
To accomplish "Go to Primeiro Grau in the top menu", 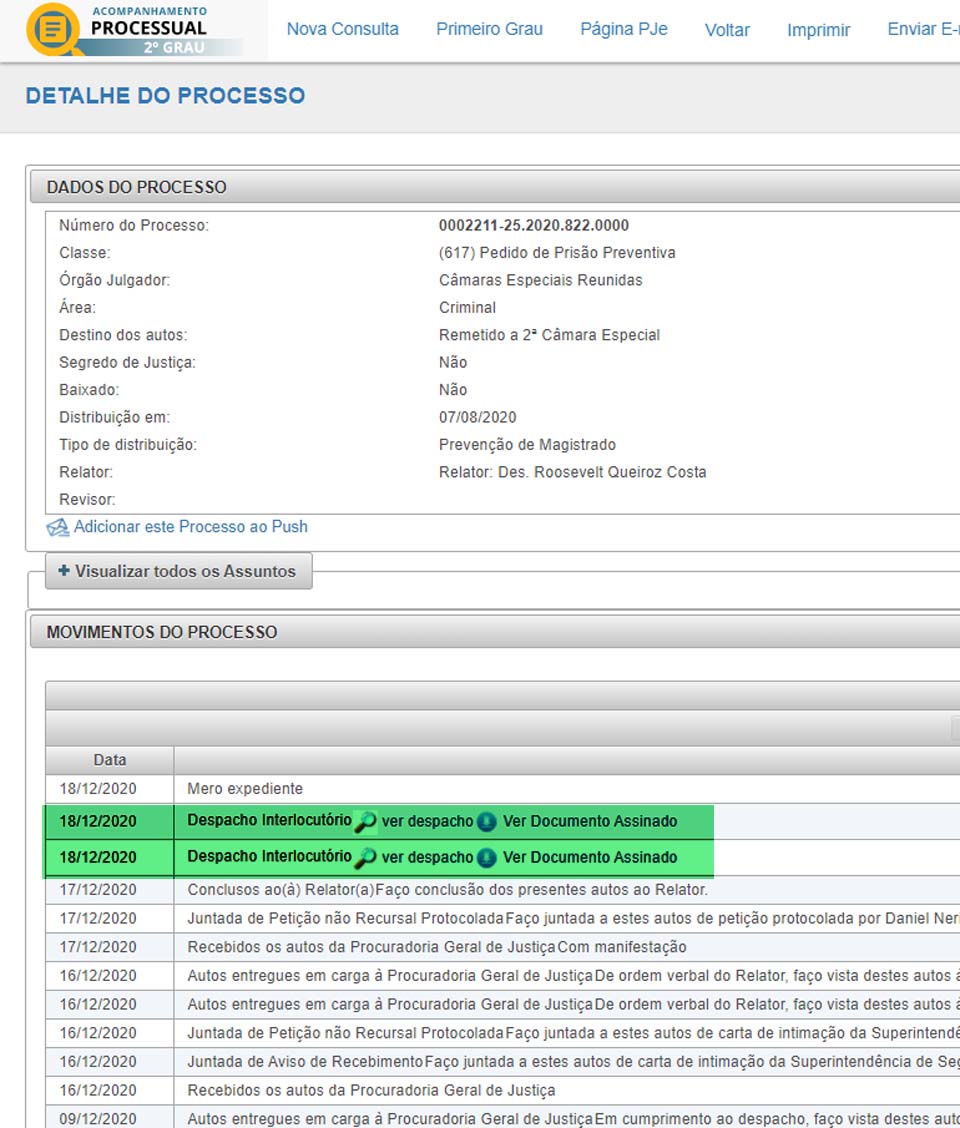I will [x=489, y=29].
